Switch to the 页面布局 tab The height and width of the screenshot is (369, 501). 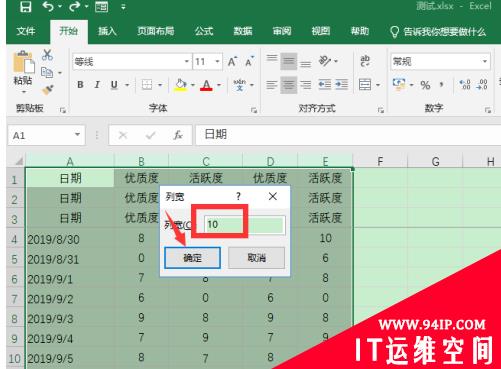point(156,31)
